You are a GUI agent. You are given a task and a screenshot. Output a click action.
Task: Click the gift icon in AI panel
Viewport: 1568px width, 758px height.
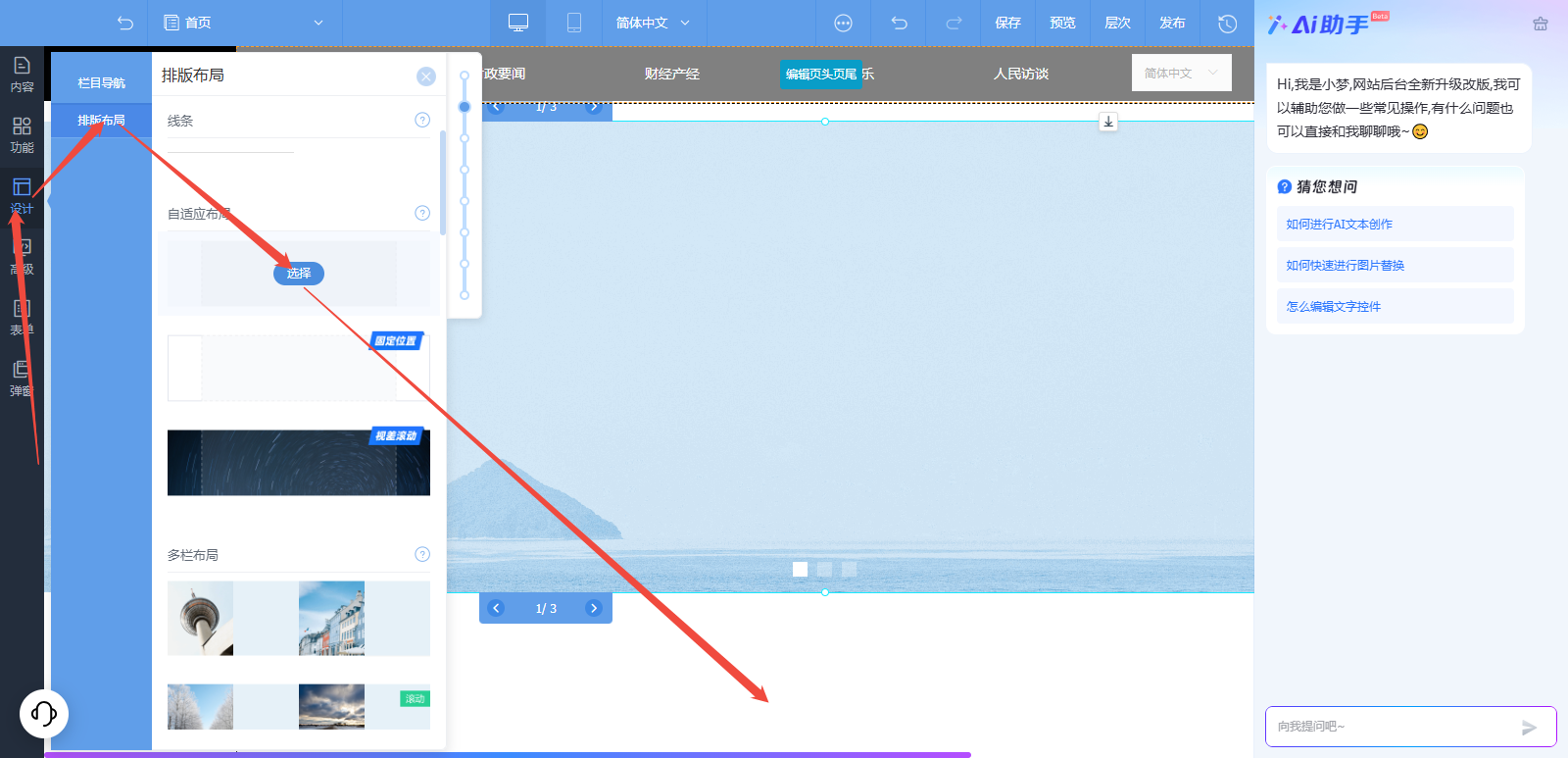click(x=1541, y=24)
